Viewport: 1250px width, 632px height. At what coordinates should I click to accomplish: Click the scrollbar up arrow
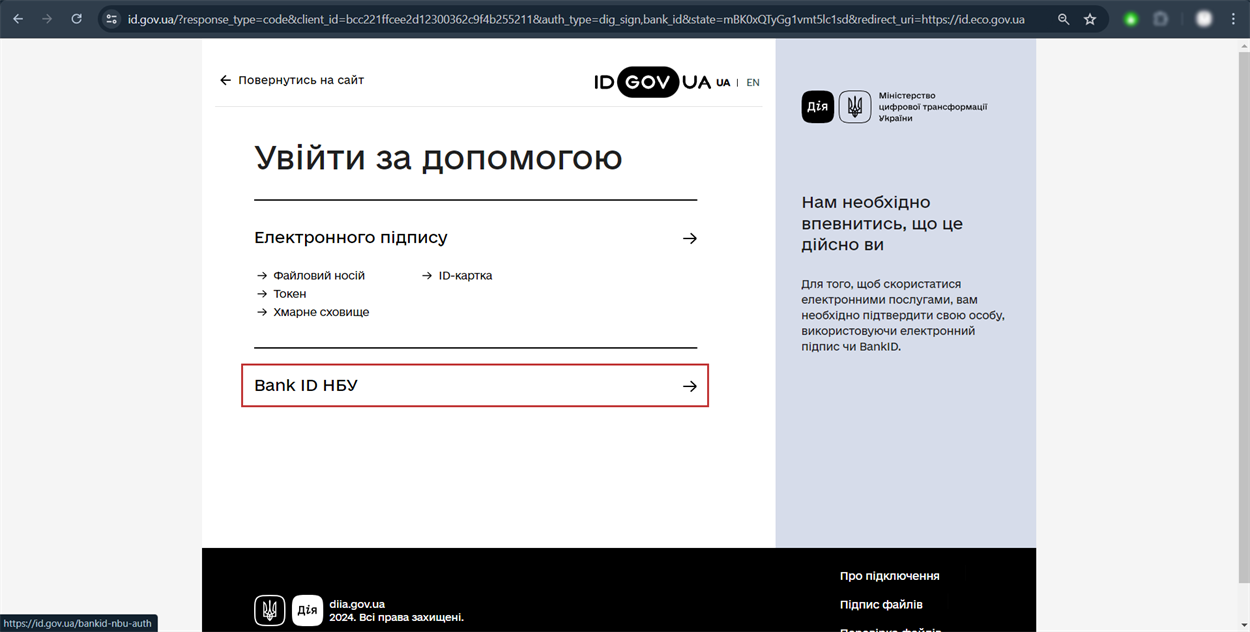click(x=1243, y=45)
